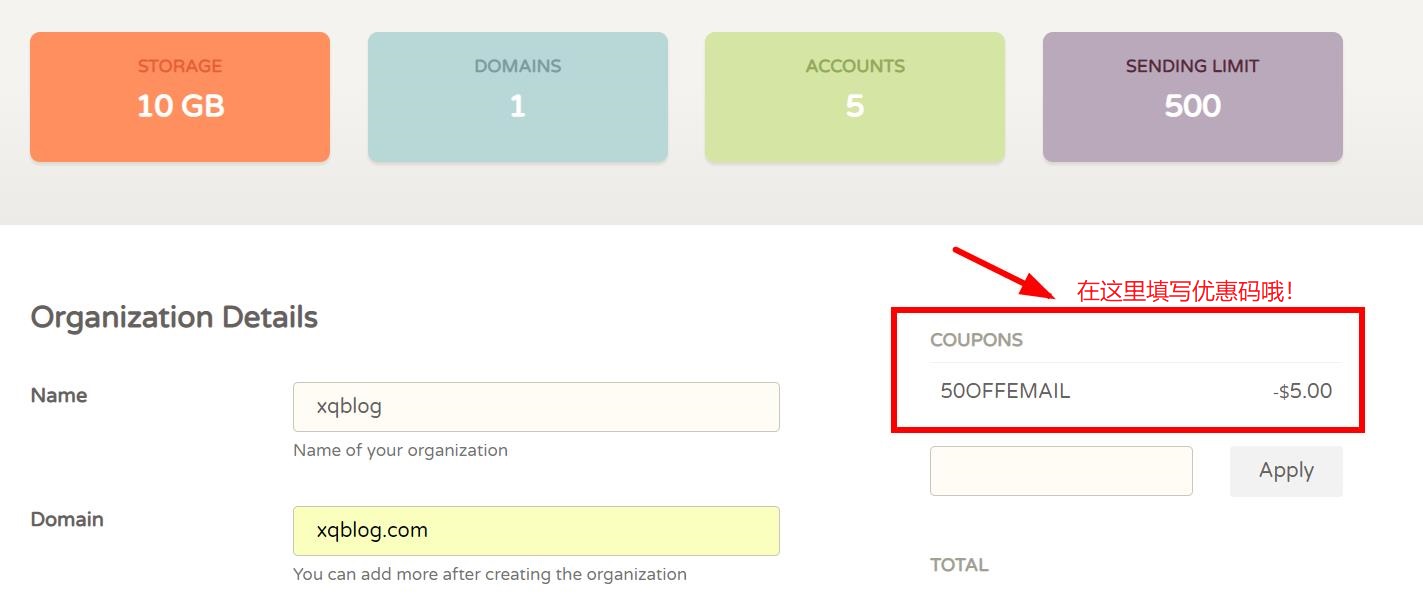This screenshot has width=1423, height=601.
Task: Click the COUPONS section label
Action: [x=976, y=340]
